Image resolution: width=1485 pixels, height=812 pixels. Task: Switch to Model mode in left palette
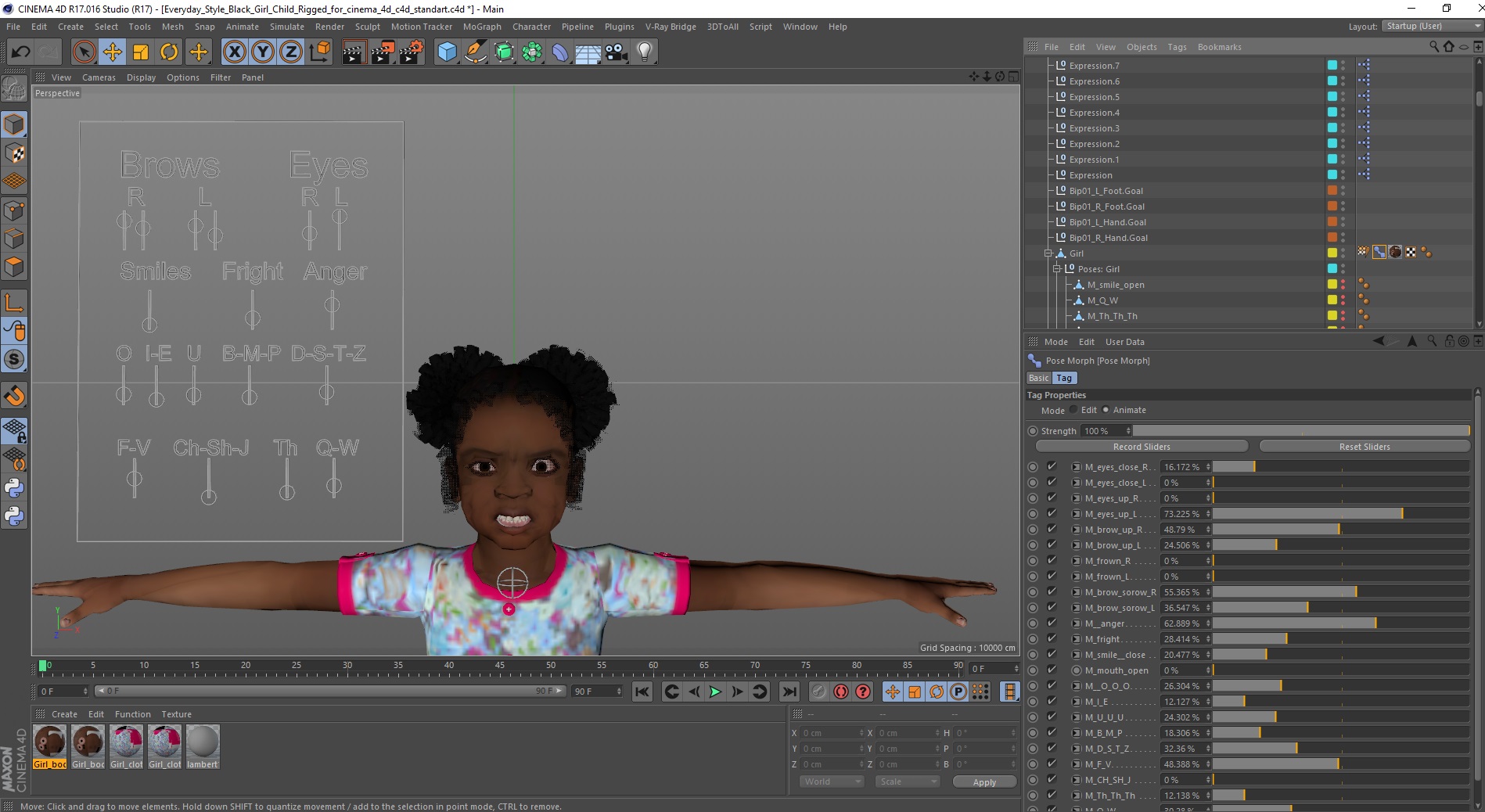pyautogui.click(x=14, y=125)
